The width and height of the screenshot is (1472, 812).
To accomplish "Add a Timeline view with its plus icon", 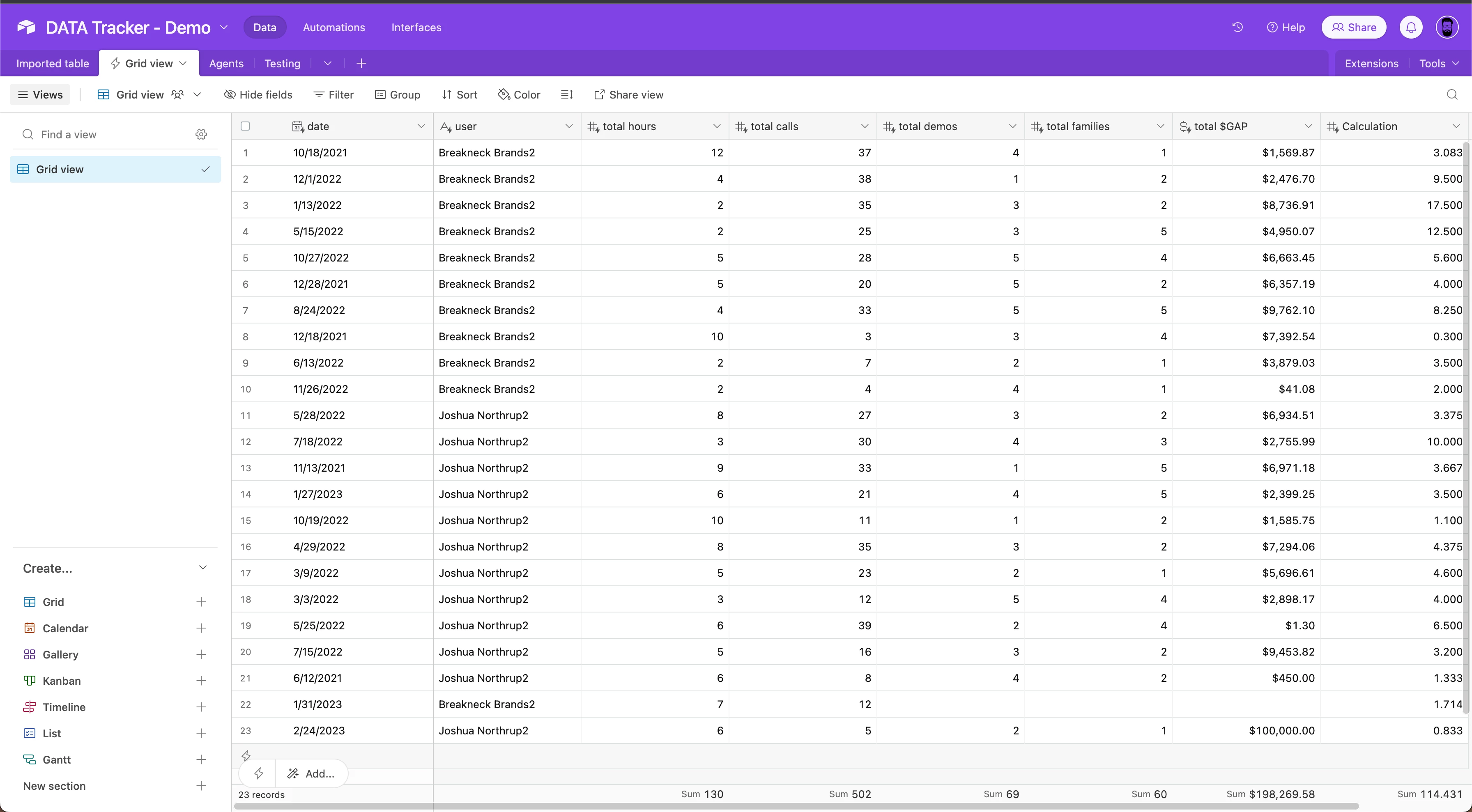I will coord(201,706).
